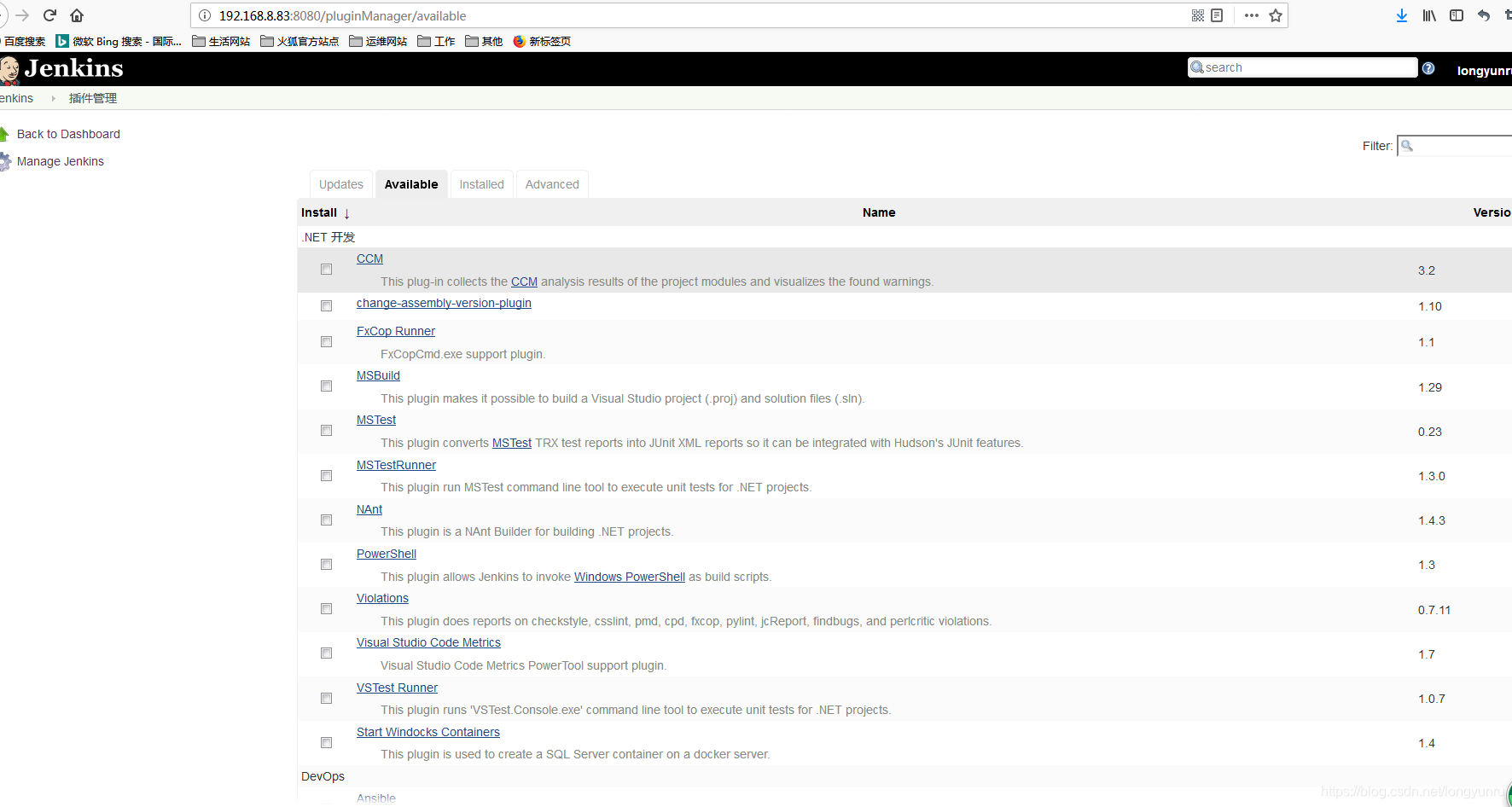Check the Violations plugin checkbox

click(x=326, y=609)
